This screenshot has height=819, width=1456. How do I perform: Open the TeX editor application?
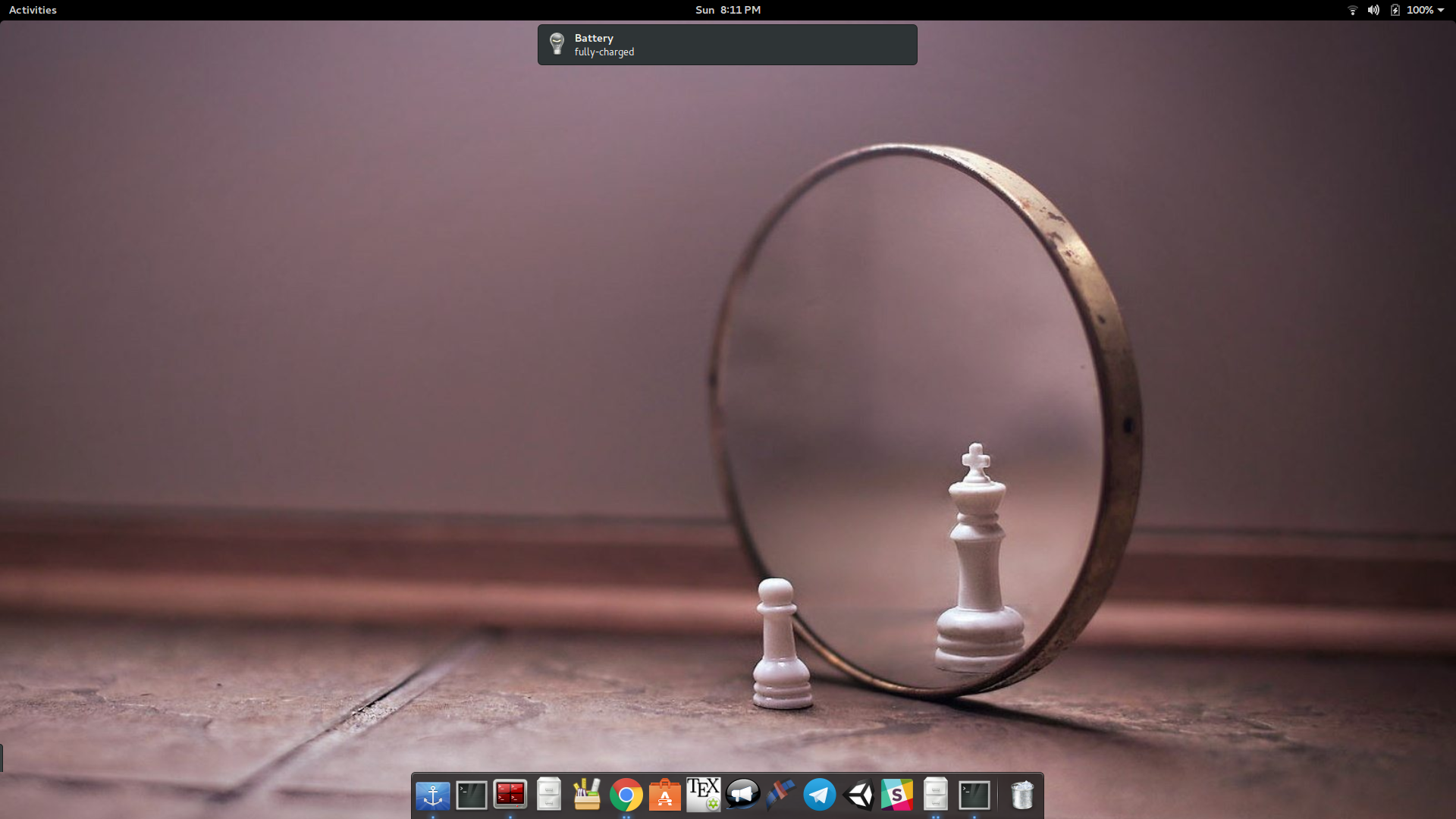[703, 795]
